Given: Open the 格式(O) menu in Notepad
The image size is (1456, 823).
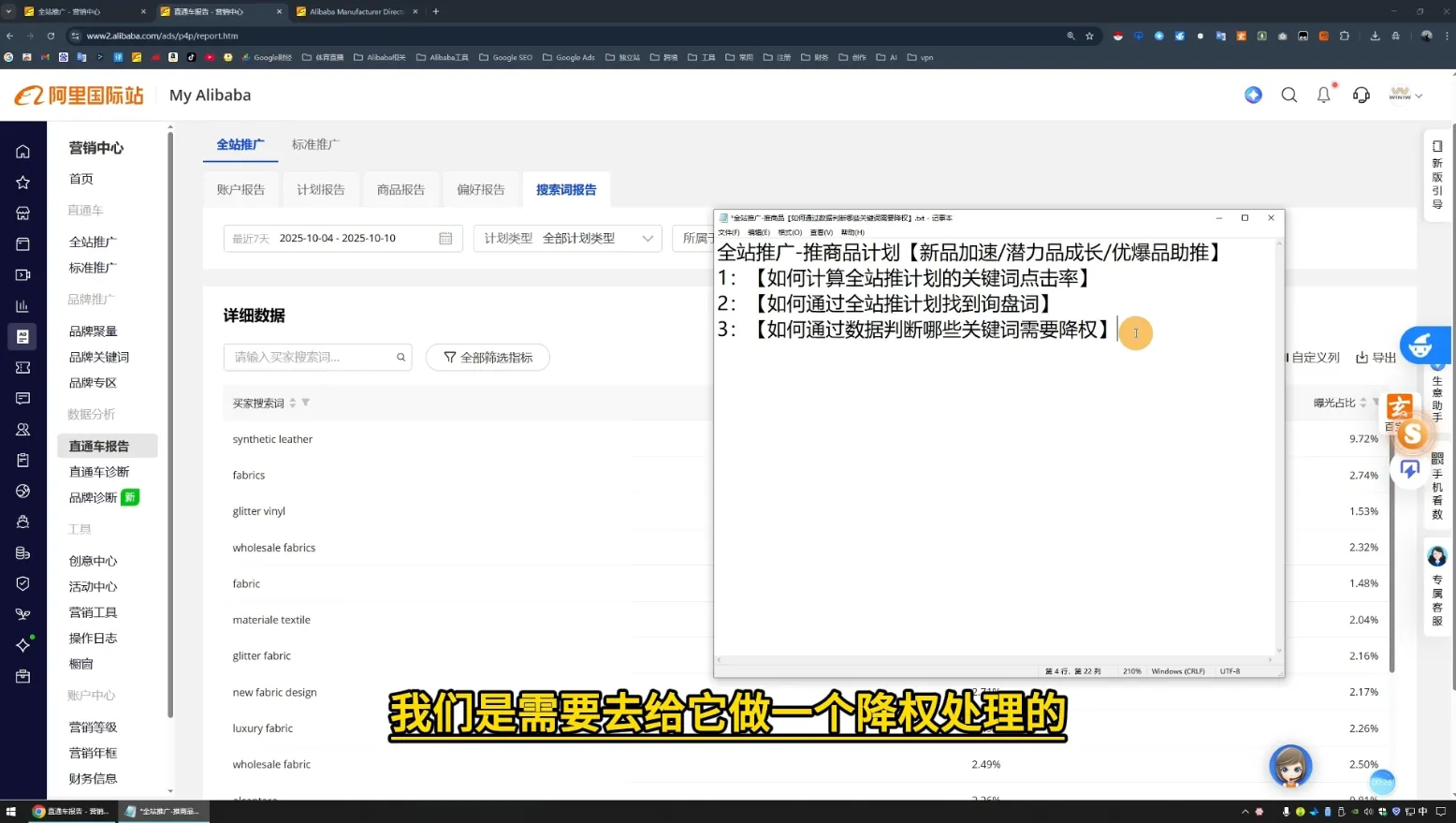Looking at the screenshot, I should click(789, 232).
